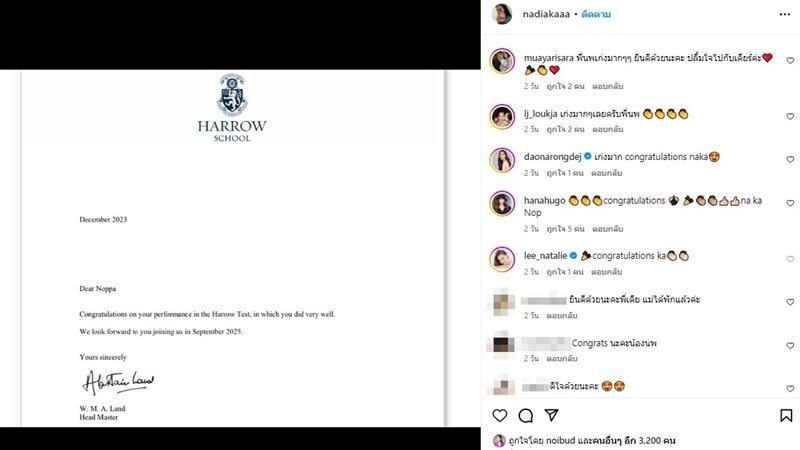800x450 pixels.
Task: Reply to hanahugo's comment
Action: click(608, 229)
